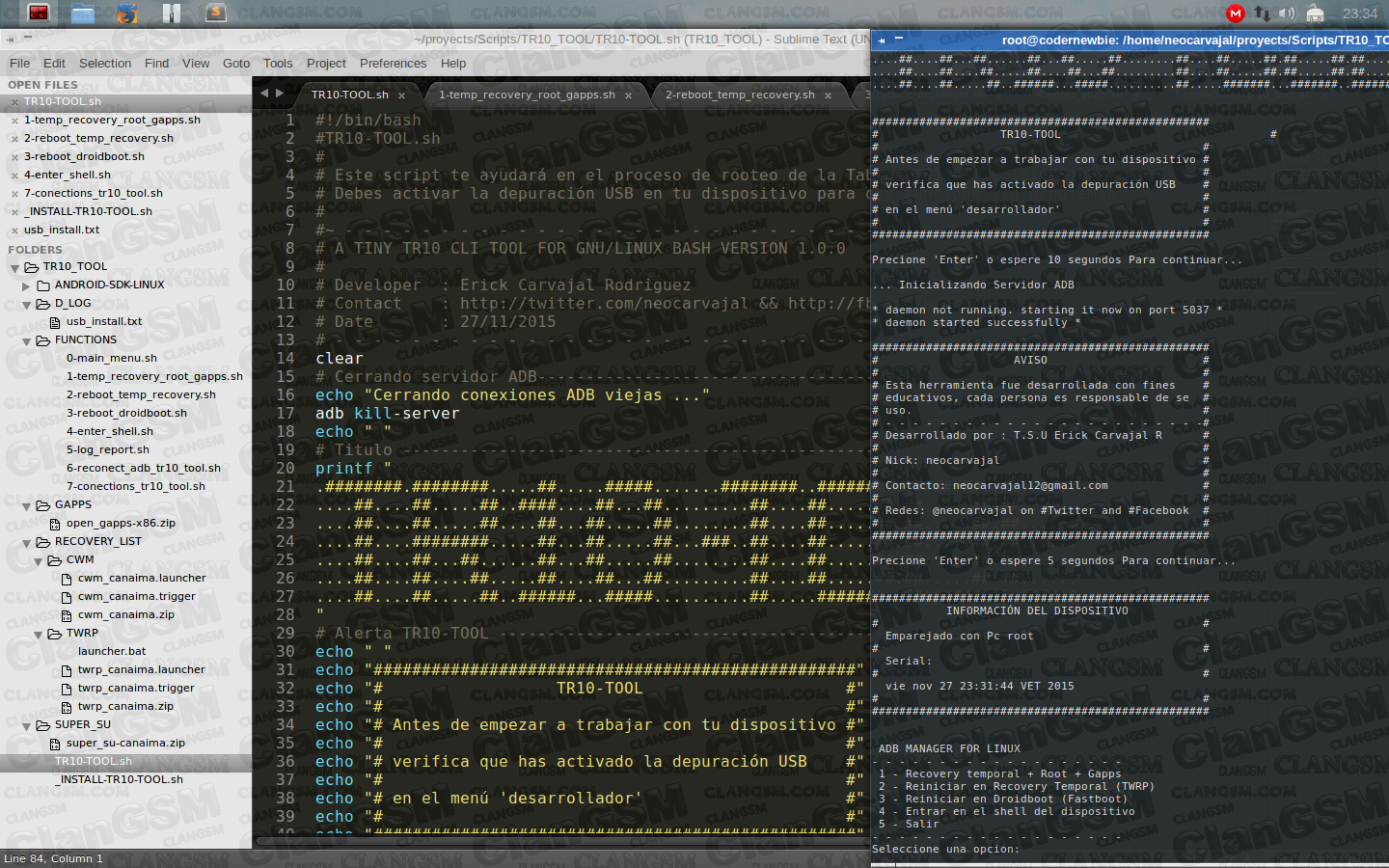The image size is (1389, 868).
Task: Open _INSTALL-TR10-TOOL.sh in the folder tree
Action: click(119, 780)
